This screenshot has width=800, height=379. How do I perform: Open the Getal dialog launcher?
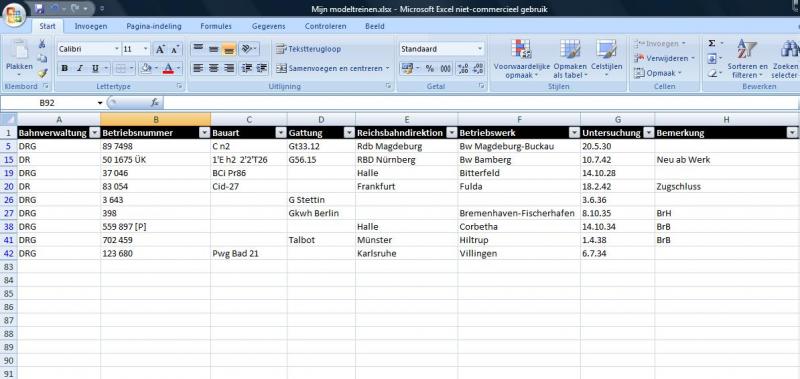(481, 86)
